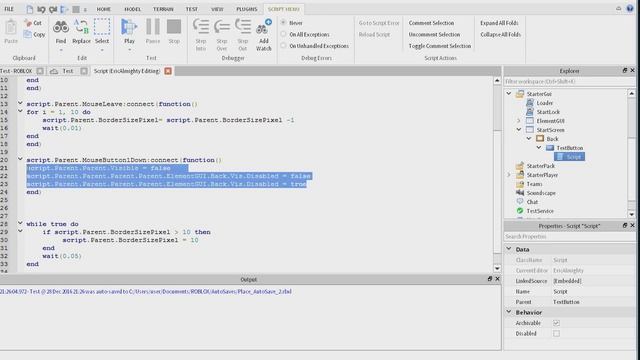
Task: Open the FILE menu
Action: [9, 9]
